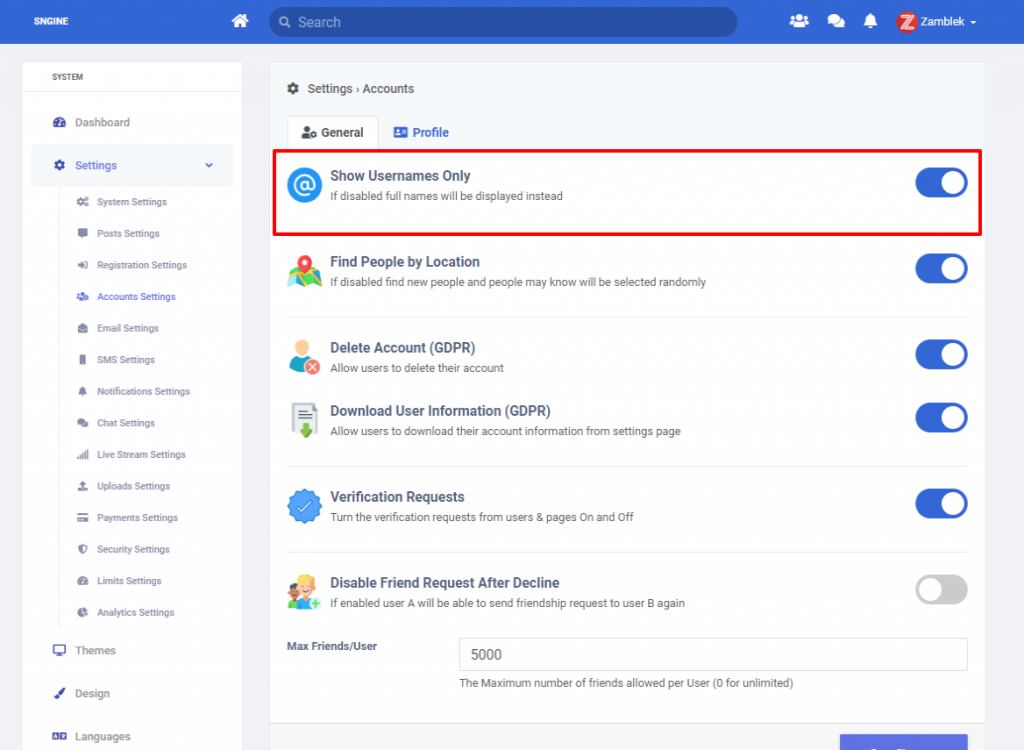Click the Themes monitor icon
The height and width of the screenshot is (750, 1024).
(x=59, y=650)
